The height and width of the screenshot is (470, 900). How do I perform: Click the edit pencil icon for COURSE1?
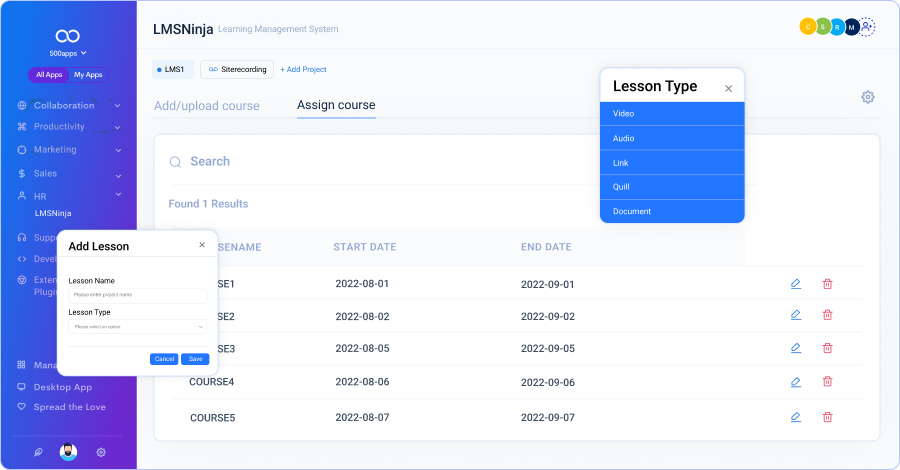point(796,284)
